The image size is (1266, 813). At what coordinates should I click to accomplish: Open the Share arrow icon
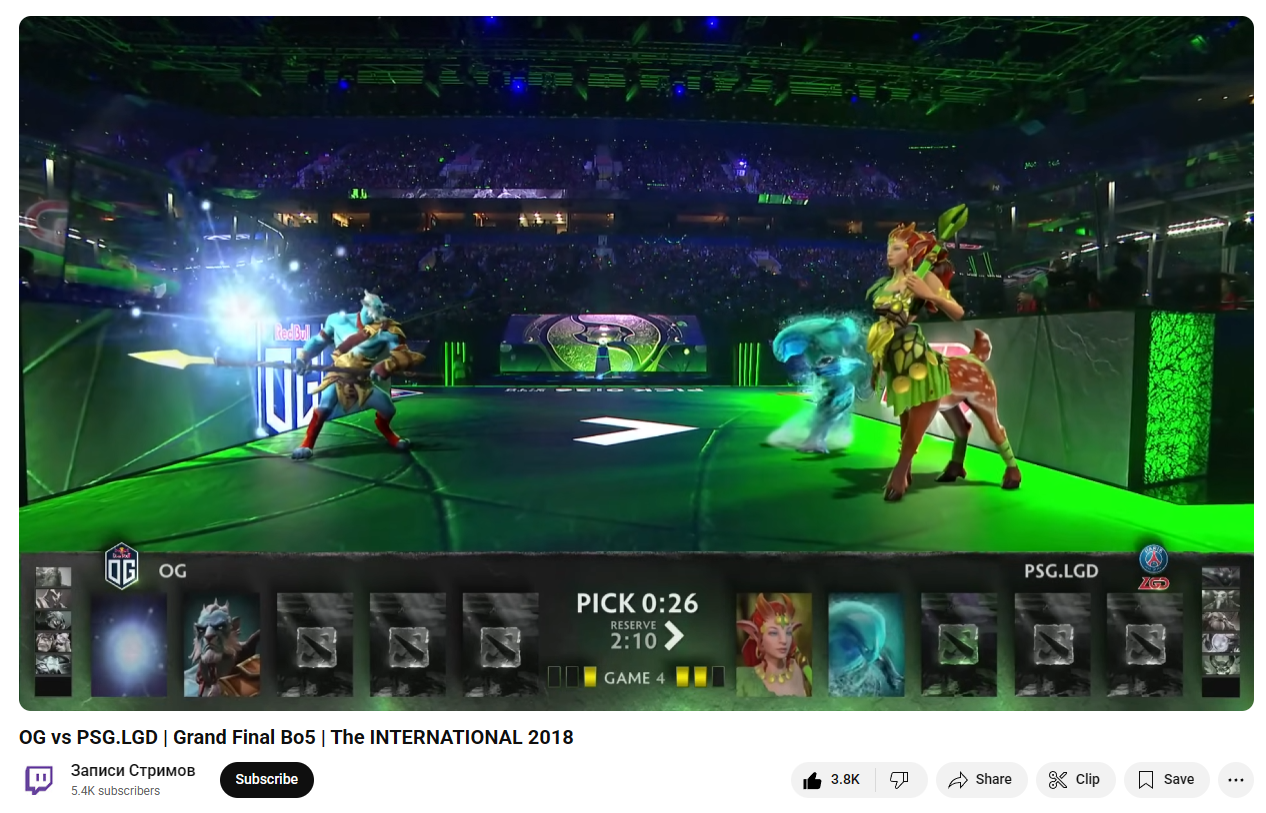[x=958, y=780]
